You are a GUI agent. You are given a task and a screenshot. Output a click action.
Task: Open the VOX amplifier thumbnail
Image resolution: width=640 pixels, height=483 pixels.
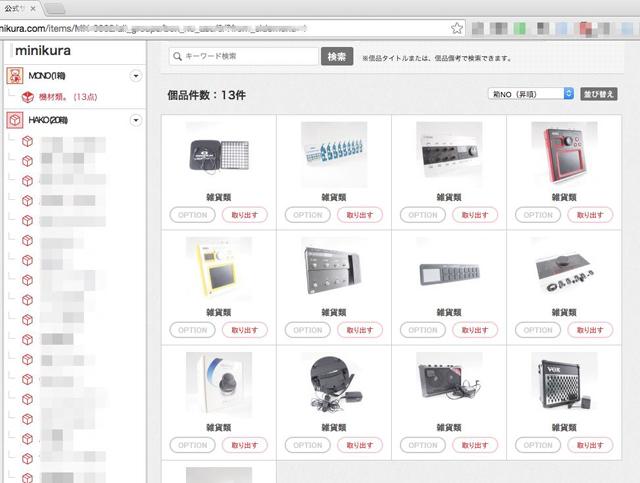[564, 385]
